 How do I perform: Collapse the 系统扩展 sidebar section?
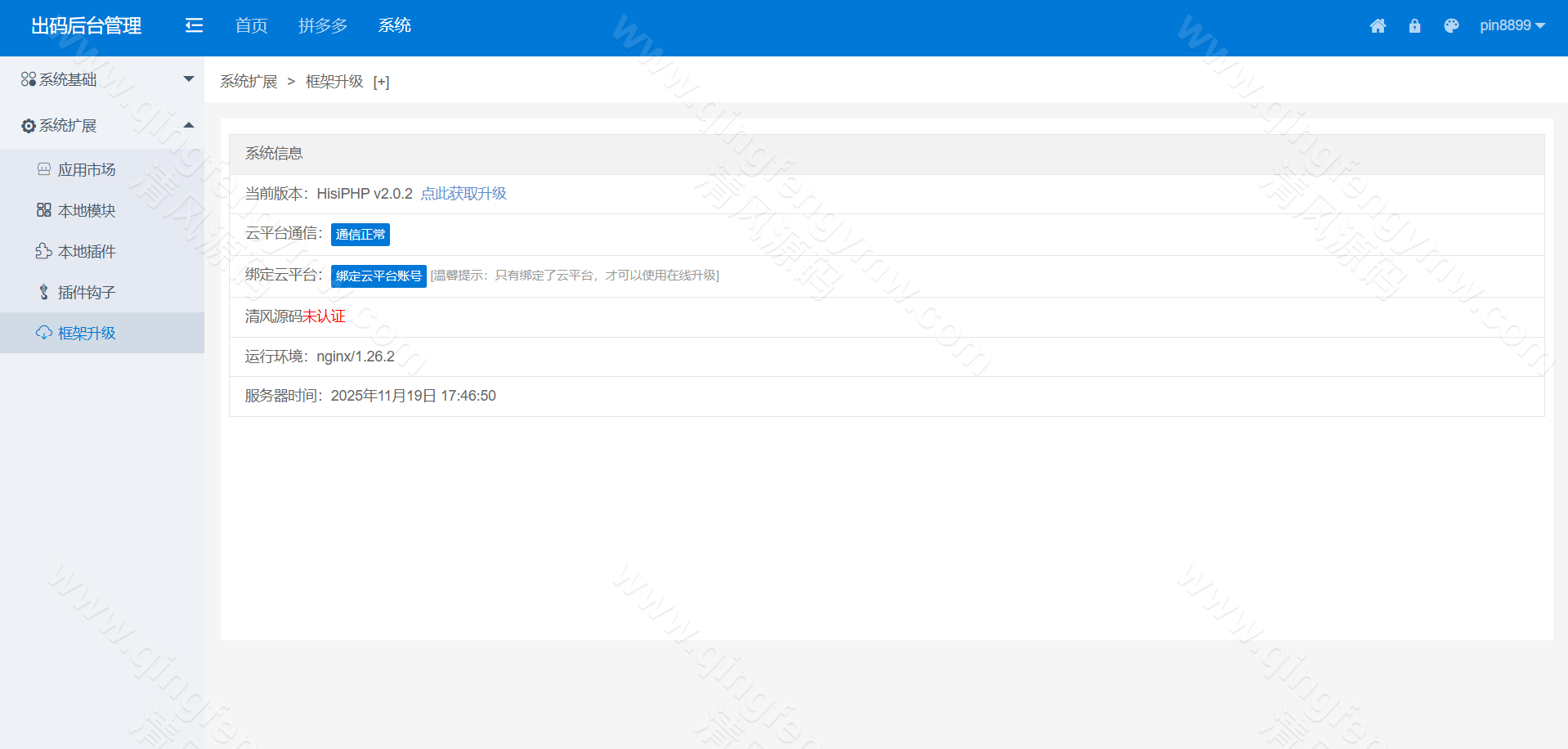point(102,125)
